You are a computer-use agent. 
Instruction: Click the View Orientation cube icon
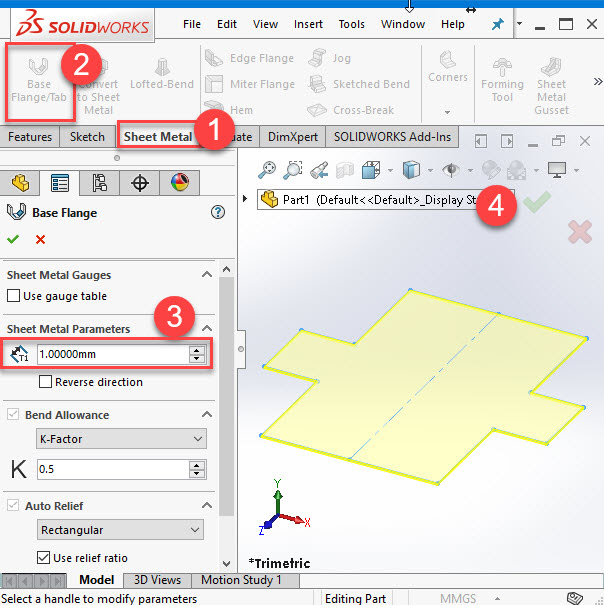click(371, 170)
